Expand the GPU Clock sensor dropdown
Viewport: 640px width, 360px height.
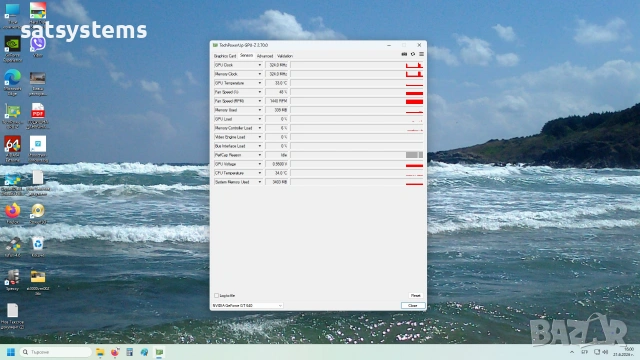(x=260, y=65)
